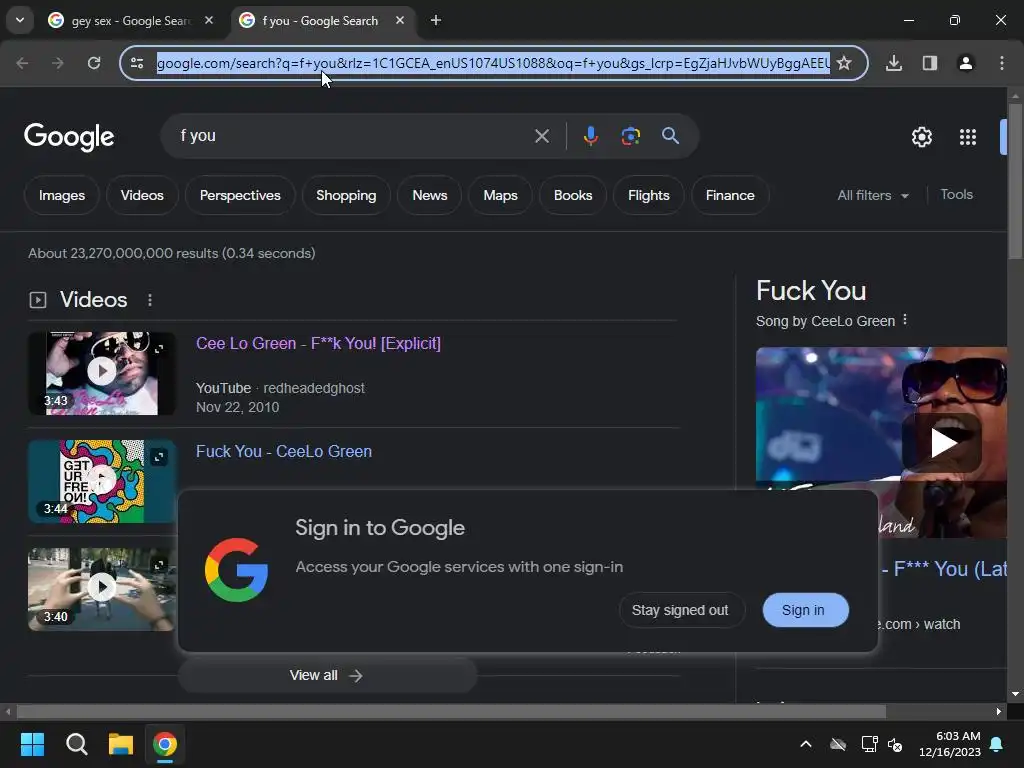The width and height of the screenshot is (1024, 768).
Task: Toggle Chrome side panel
Action: pyautogui.click(x=930, y=63)
